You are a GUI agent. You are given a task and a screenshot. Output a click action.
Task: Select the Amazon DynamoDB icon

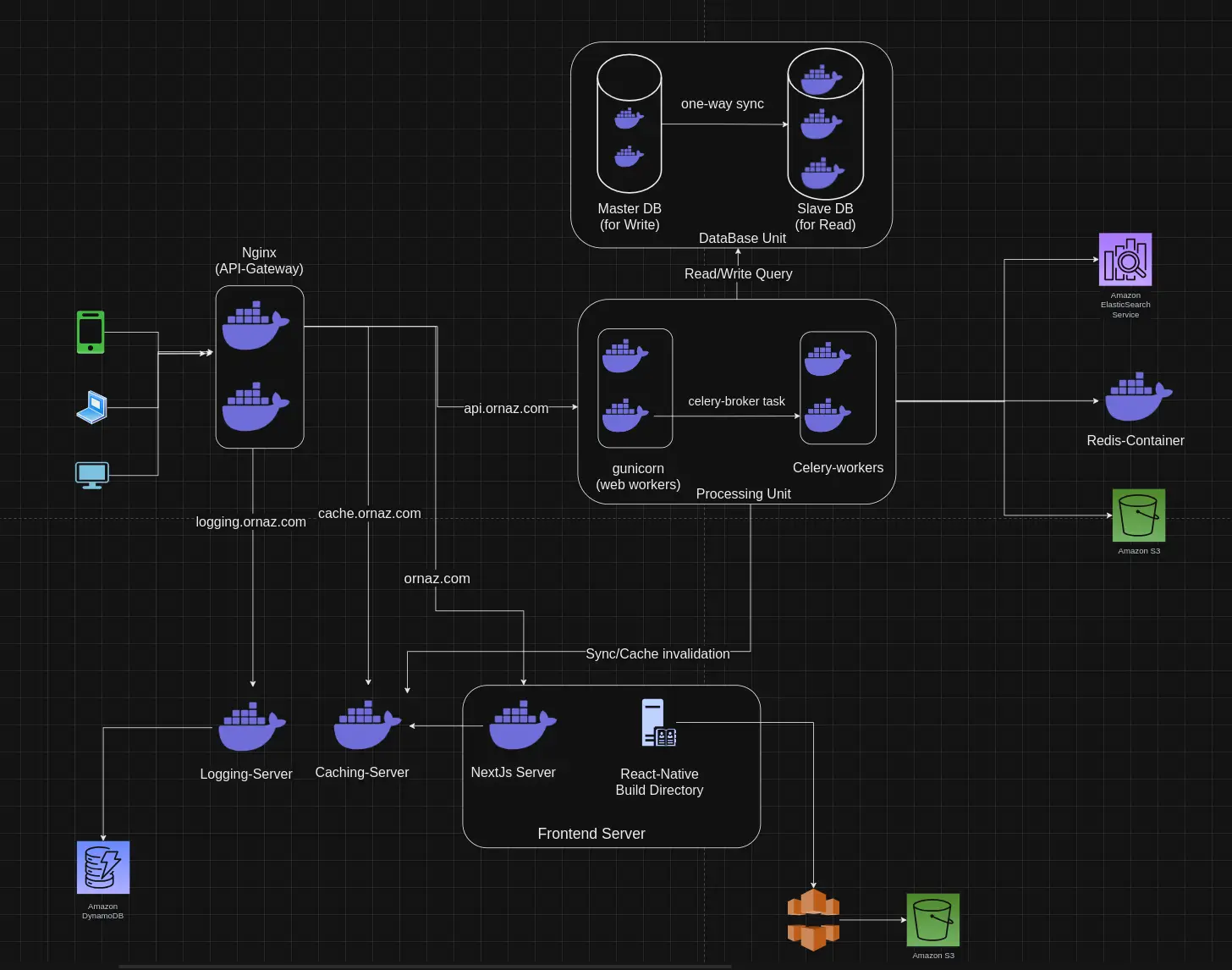pos(103,868)
